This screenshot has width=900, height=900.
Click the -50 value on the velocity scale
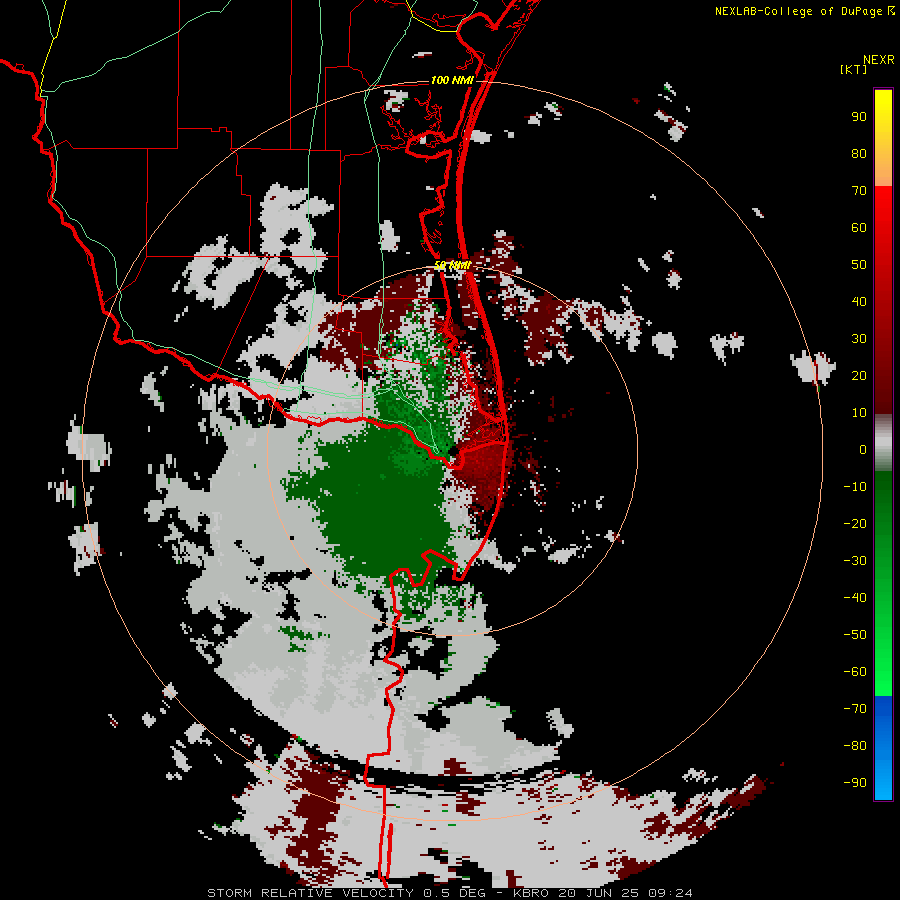[x=855, y=635]
